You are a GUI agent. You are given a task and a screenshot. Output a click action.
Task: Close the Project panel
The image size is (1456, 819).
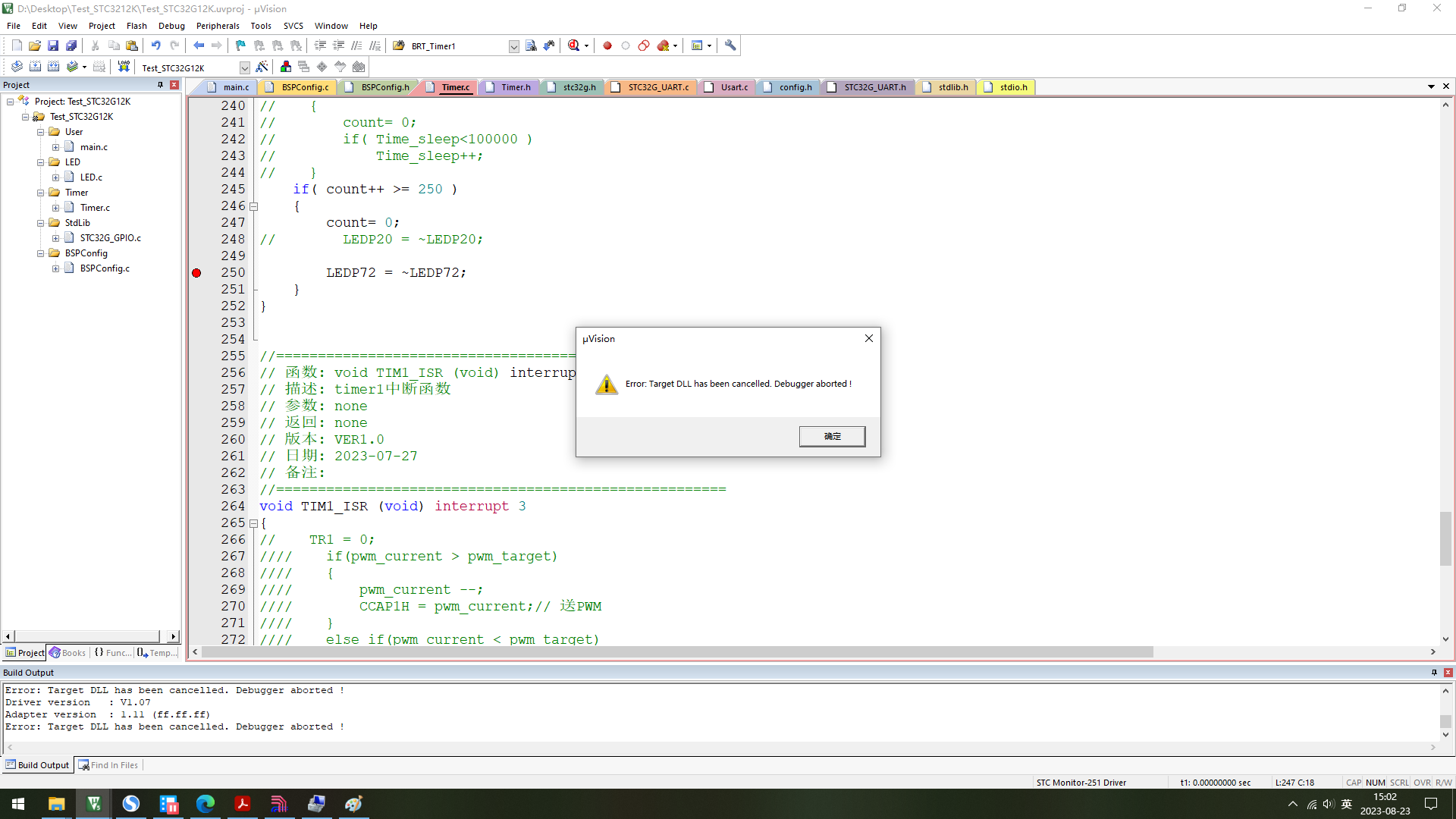pos(174,85)
